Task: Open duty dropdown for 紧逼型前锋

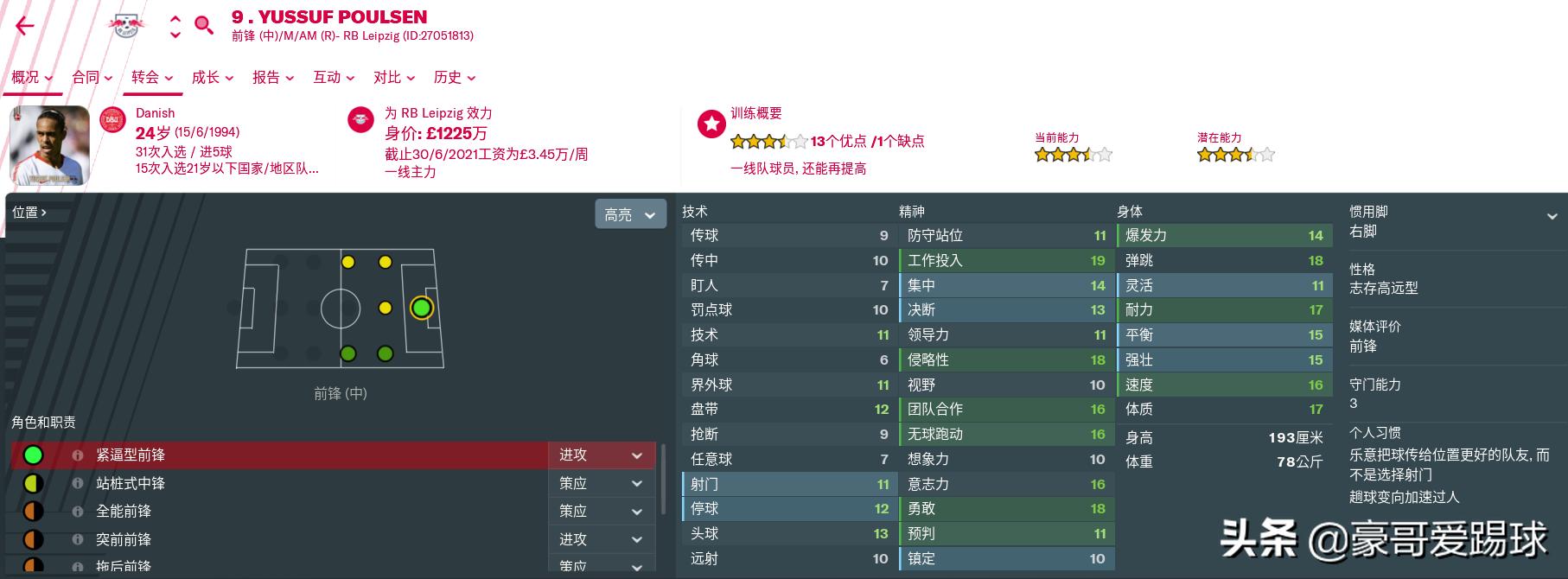Action: click(602, 455)
